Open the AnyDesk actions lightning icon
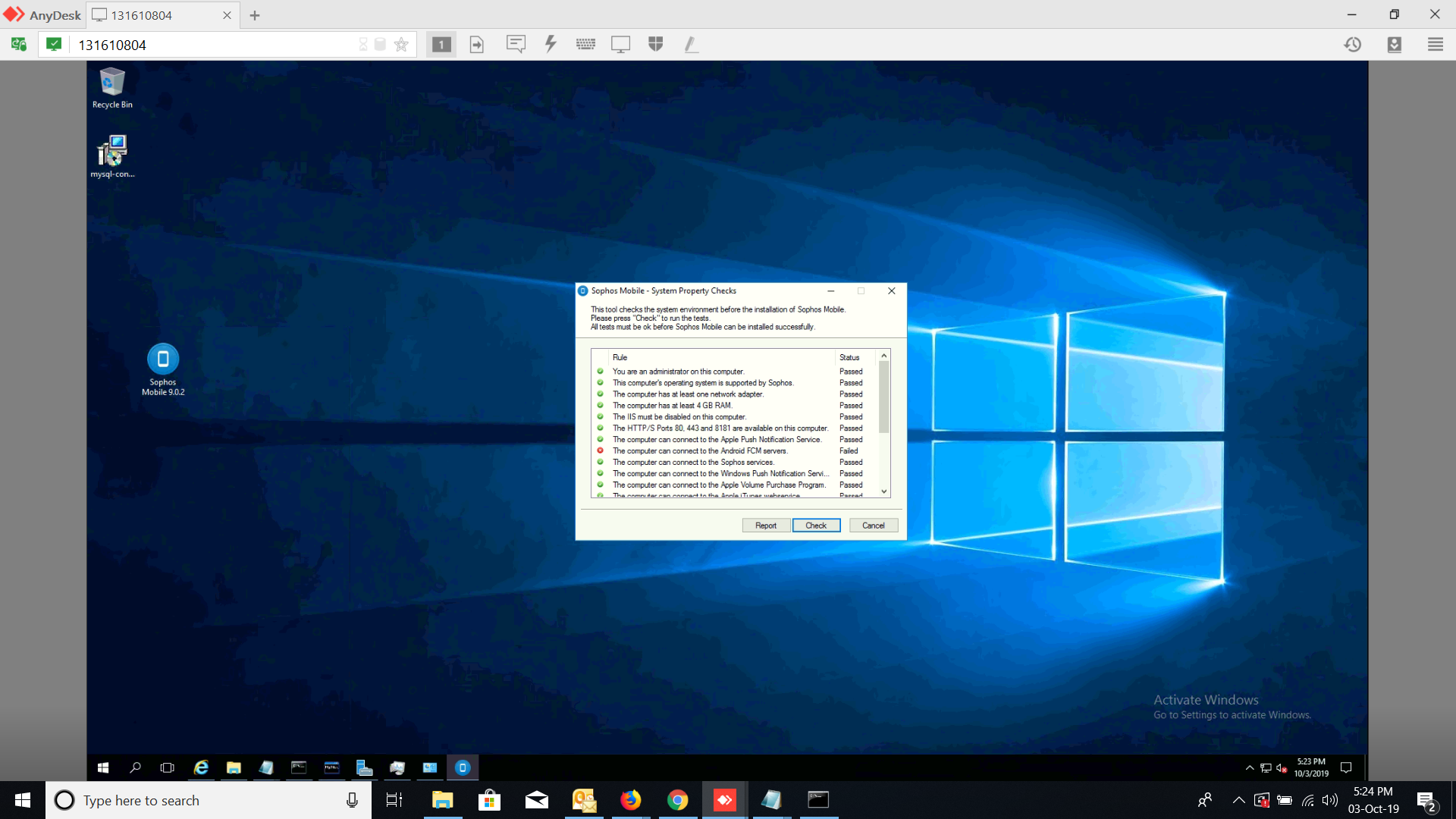The width and height of the screenshot is (1456, 819). point(551,45)
